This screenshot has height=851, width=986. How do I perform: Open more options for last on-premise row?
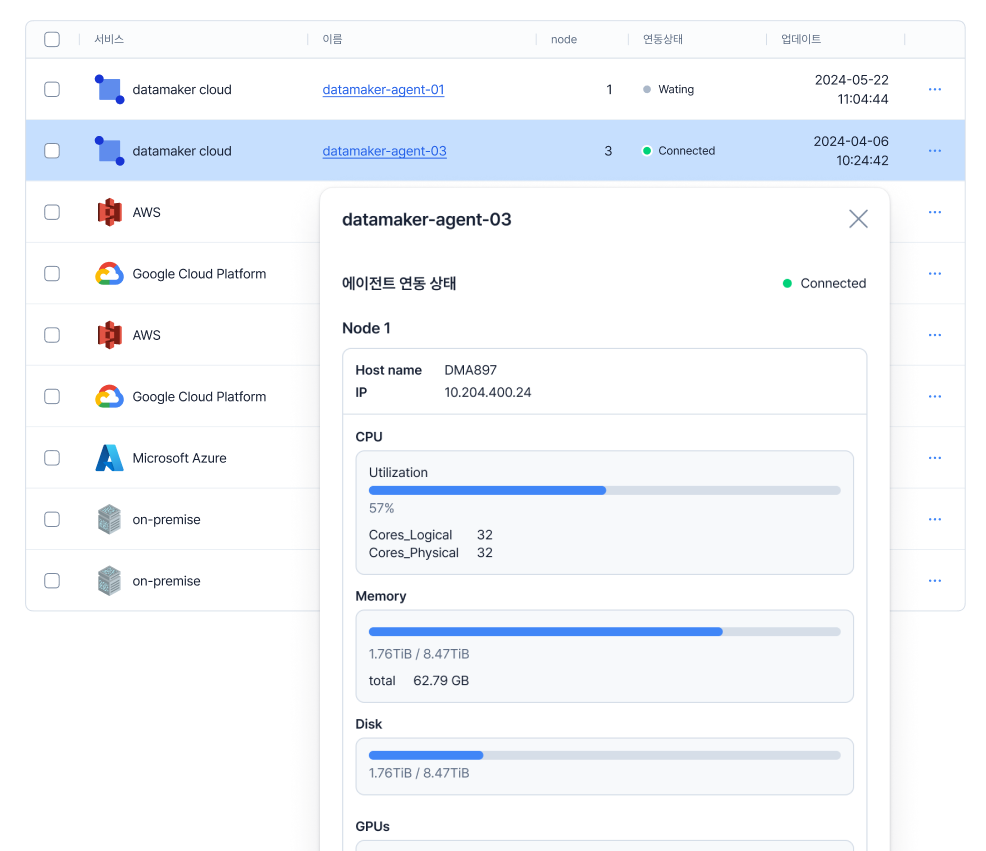tap(934, 581)
